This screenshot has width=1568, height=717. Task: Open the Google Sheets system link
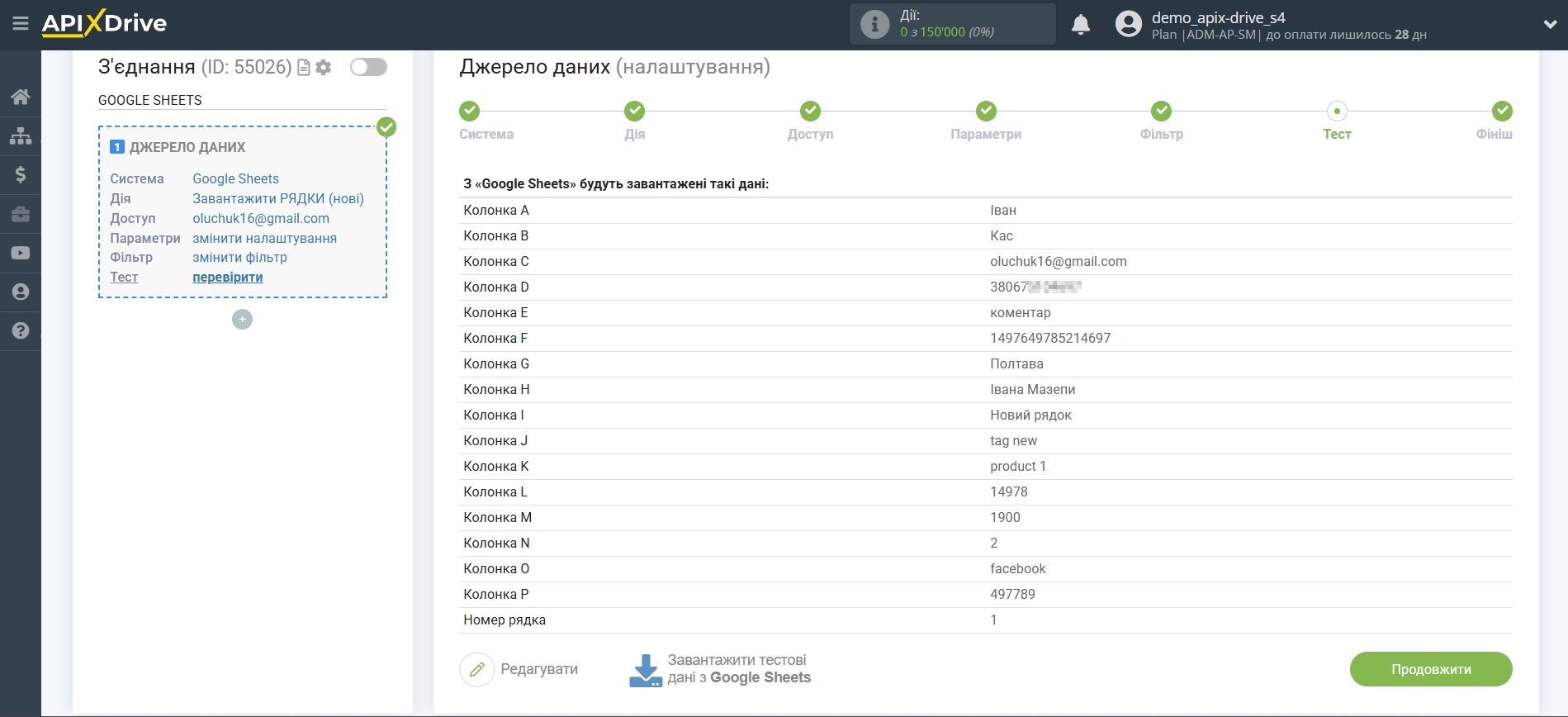tap(235, 178)
